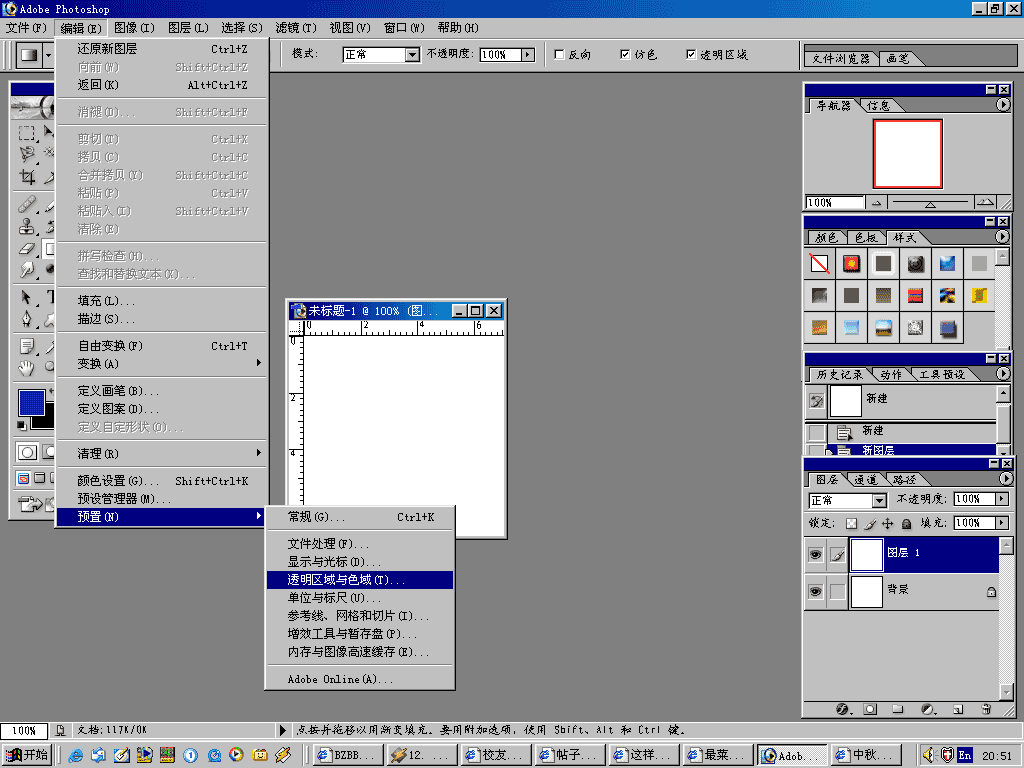Click the create new layer icon

pos(958,709)
